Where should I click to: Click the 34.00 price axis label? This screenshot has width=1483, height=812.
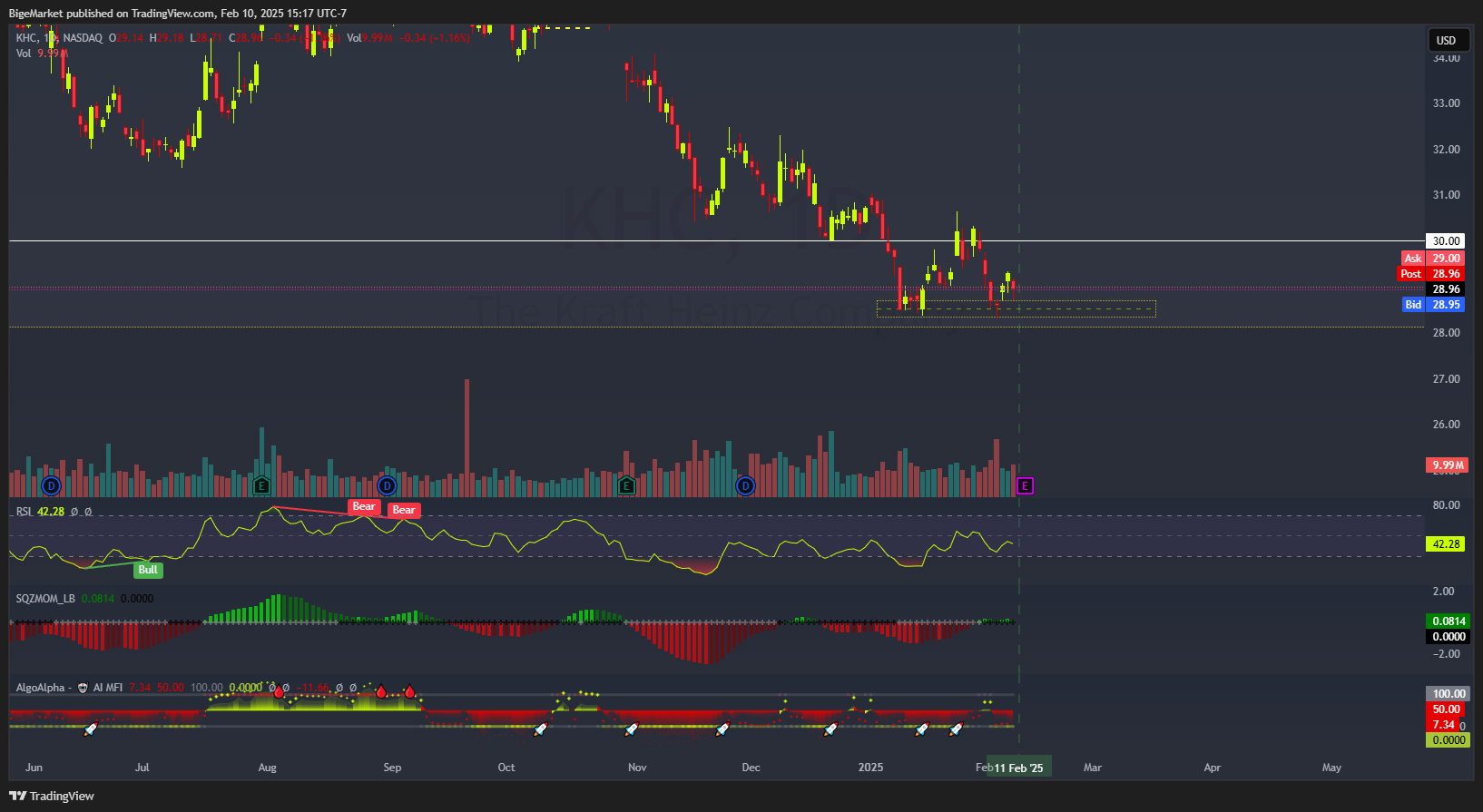tap(1446, 58)
